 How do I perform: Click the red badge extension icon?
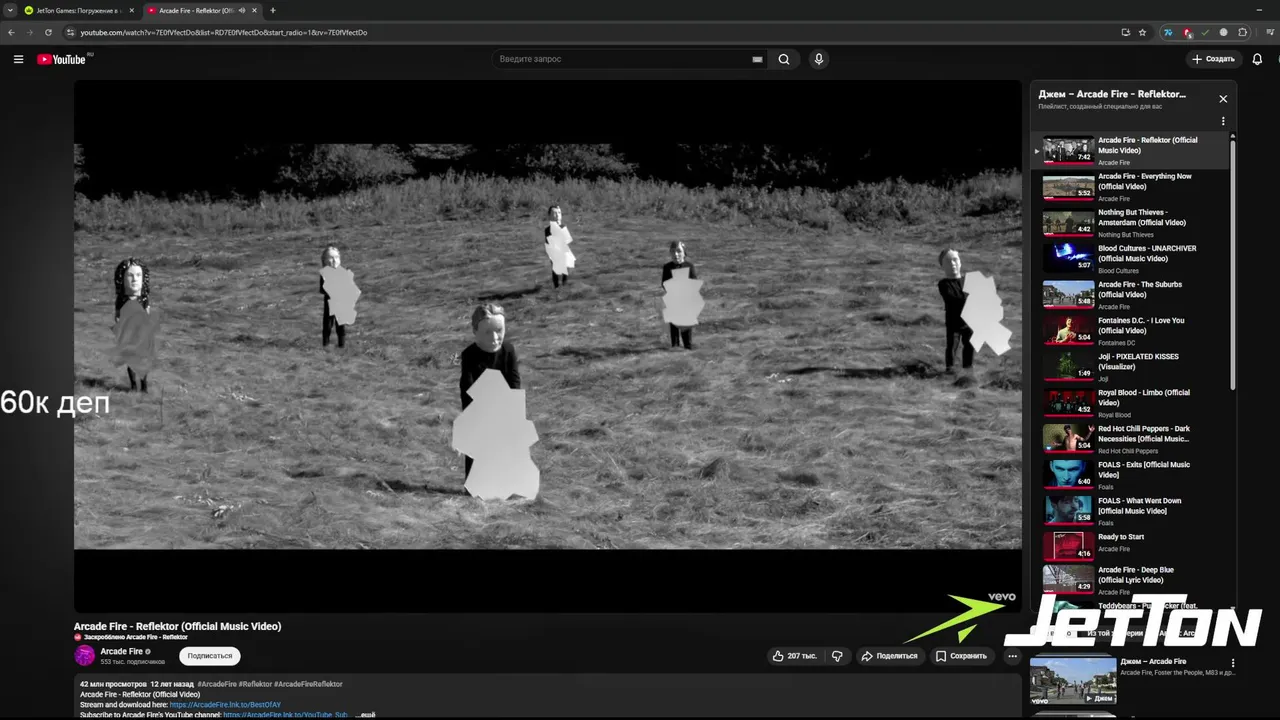pyautogui.click(x=1187, y=32)
